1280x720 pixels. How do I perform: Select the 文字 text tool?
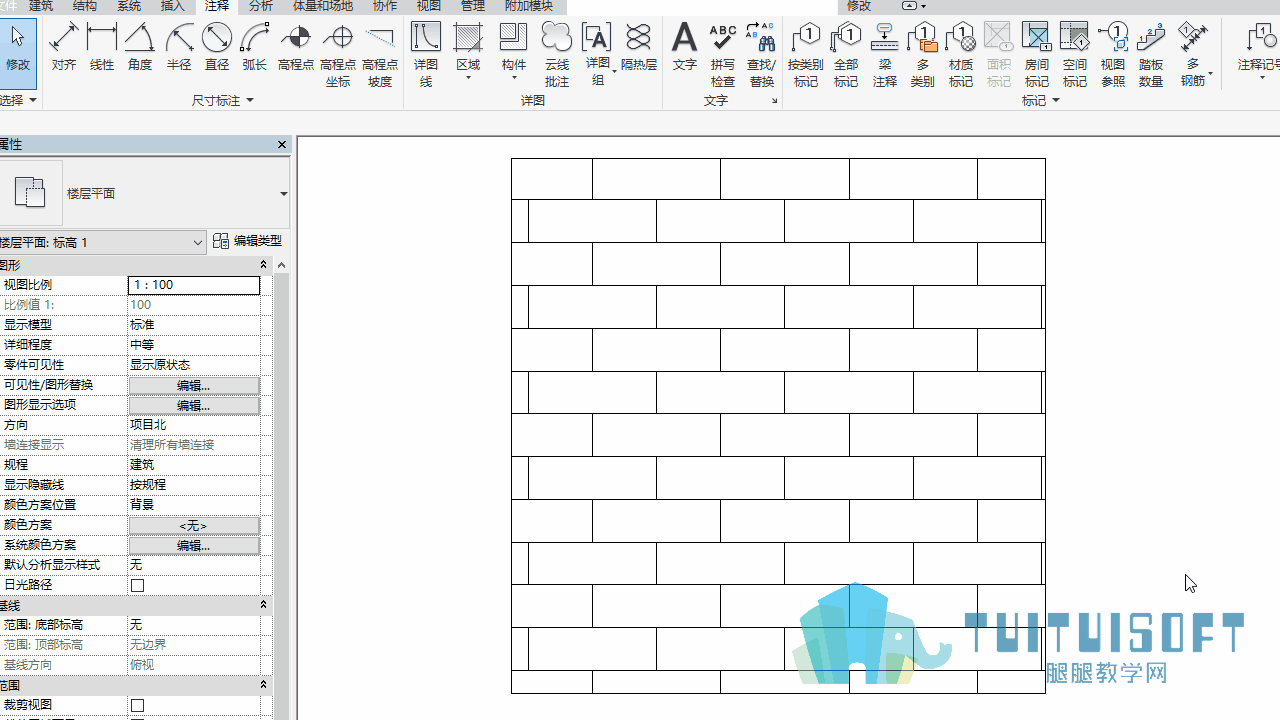tap(685, 47)
